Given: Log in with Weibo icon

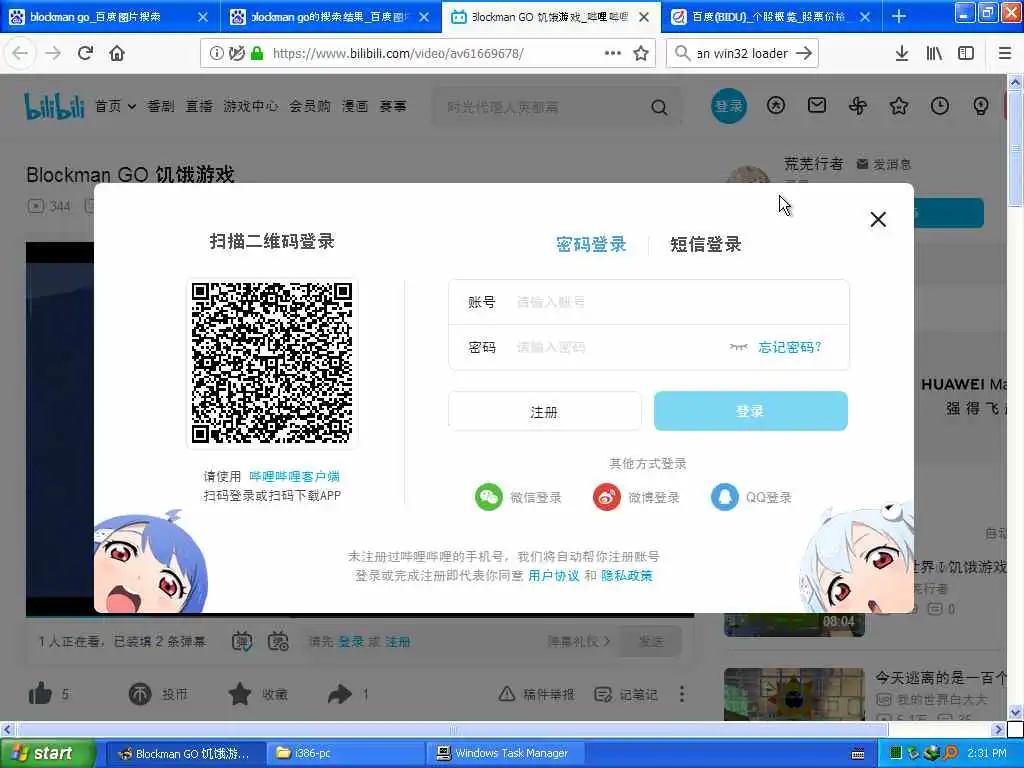Looking at the screenshot, I should (607, 497).
